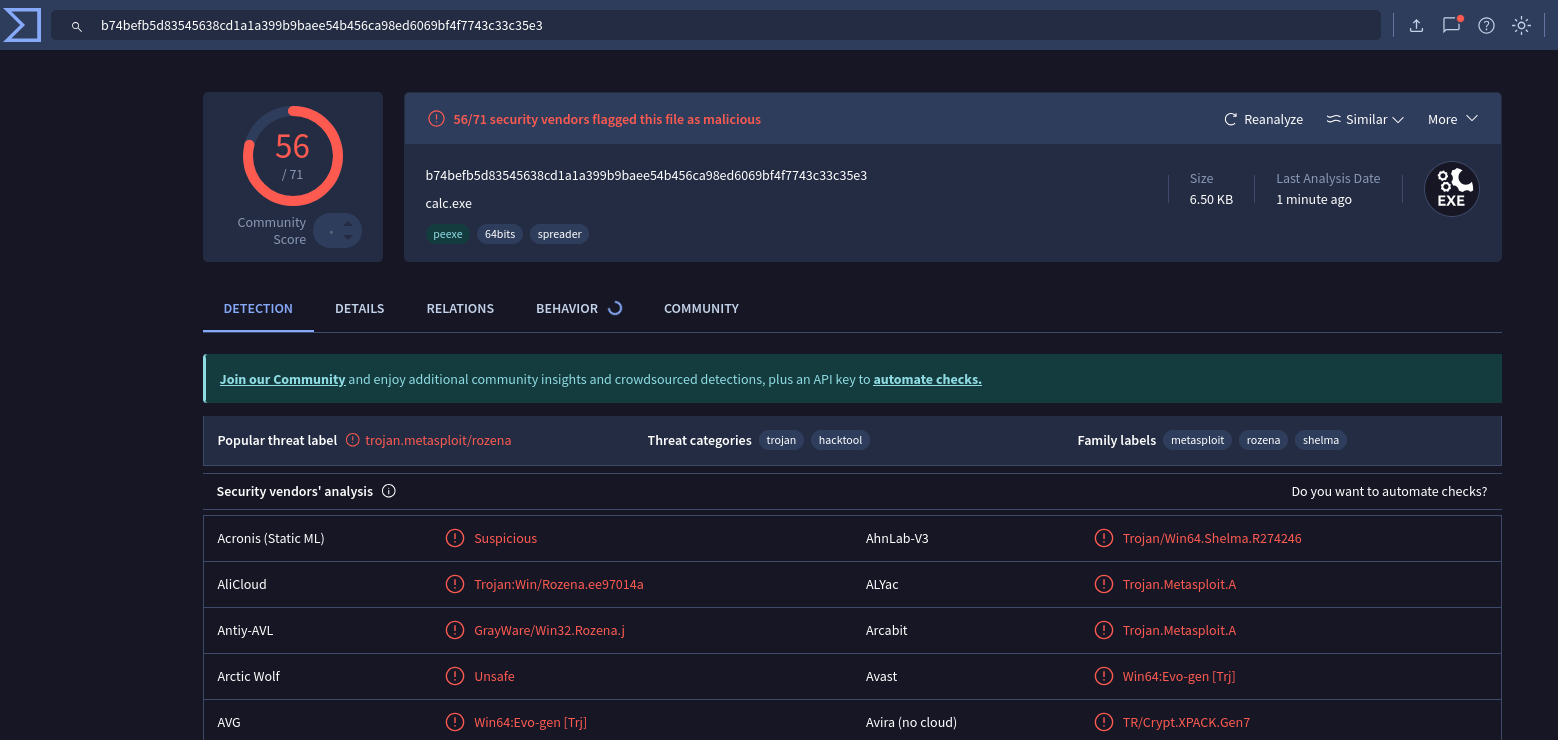This screenshot has width=1558, height=740.
Task: Click the magnifying glass search icon
Action: tap(77, 26)
